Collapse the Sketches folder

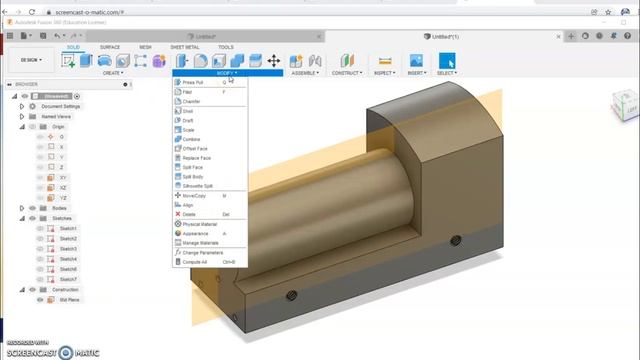[x=22, y=218]
